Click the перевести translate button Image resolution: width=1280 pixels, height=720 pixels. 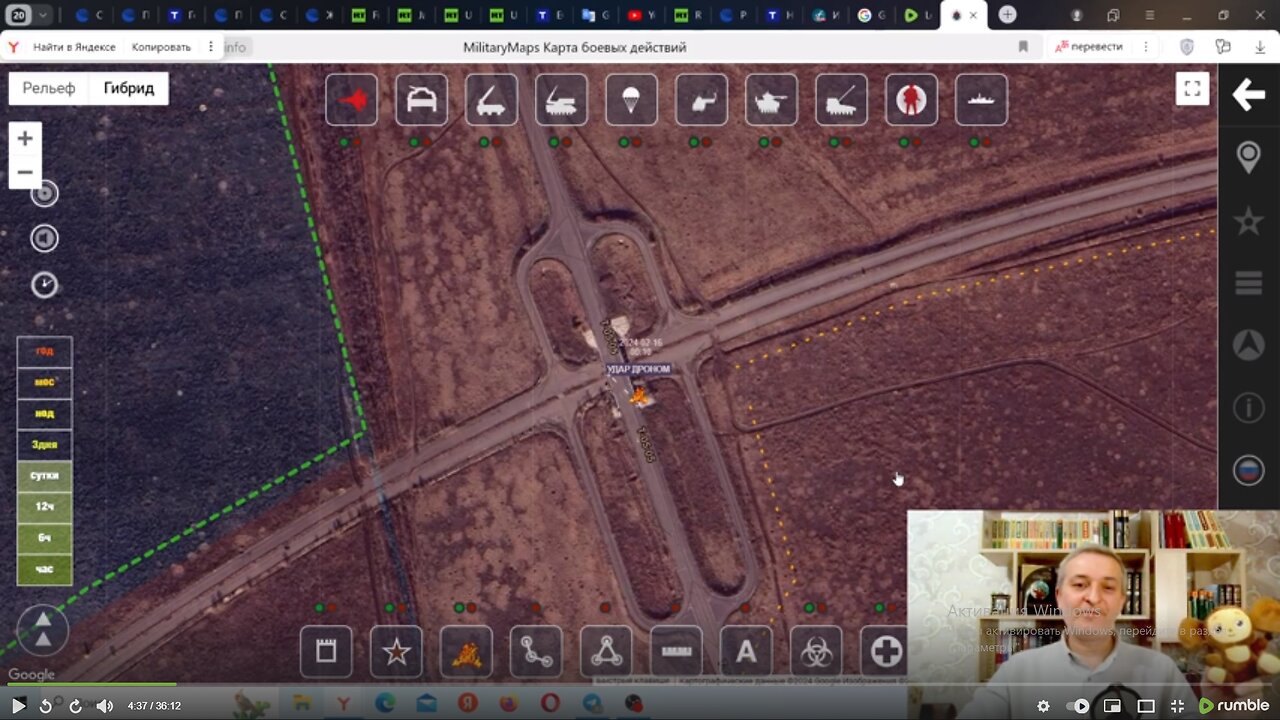[1089, 47]
